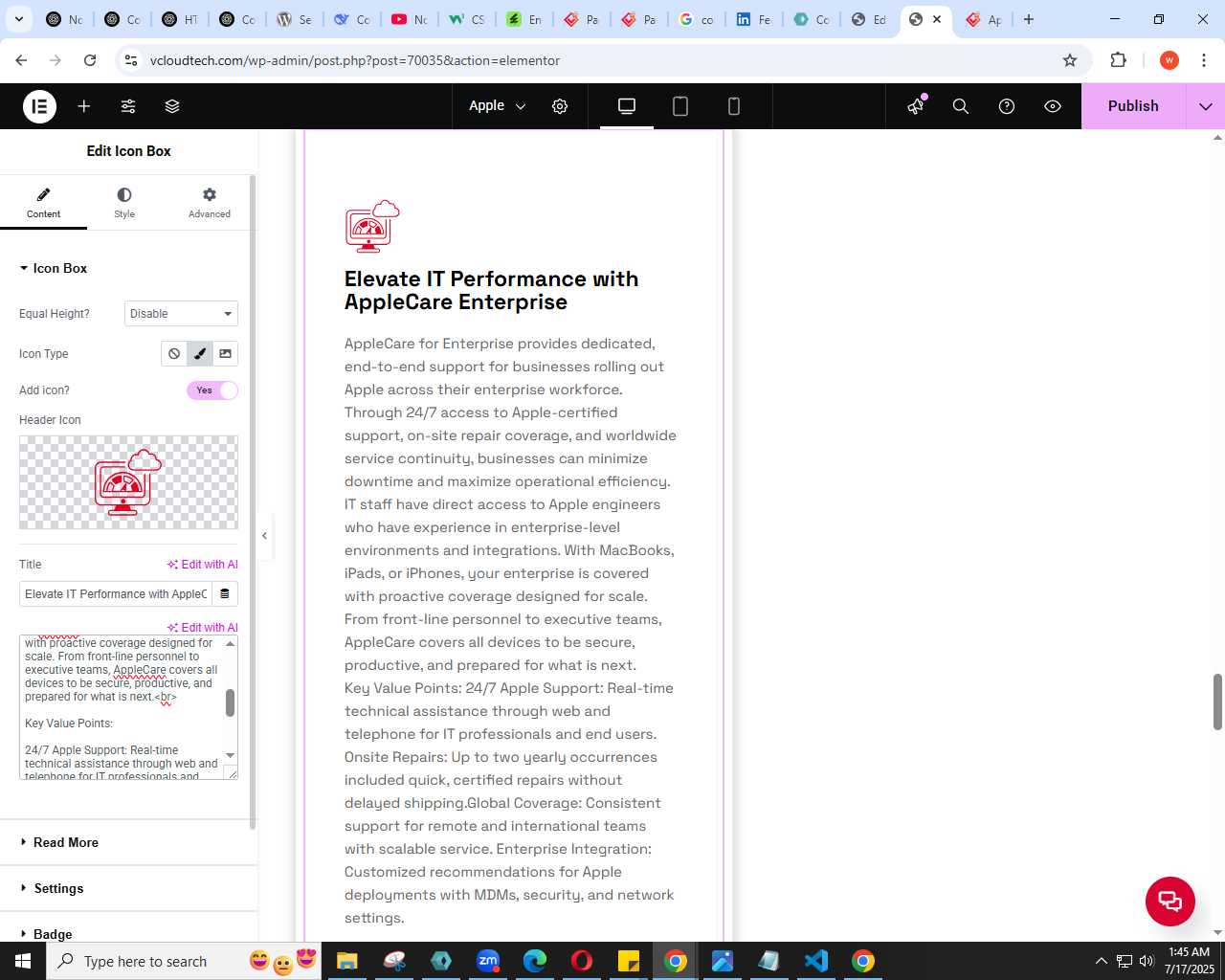Click the icon box image in preview
The height and width of the screenshot is (980, 1225).
[x=372, y=227]
